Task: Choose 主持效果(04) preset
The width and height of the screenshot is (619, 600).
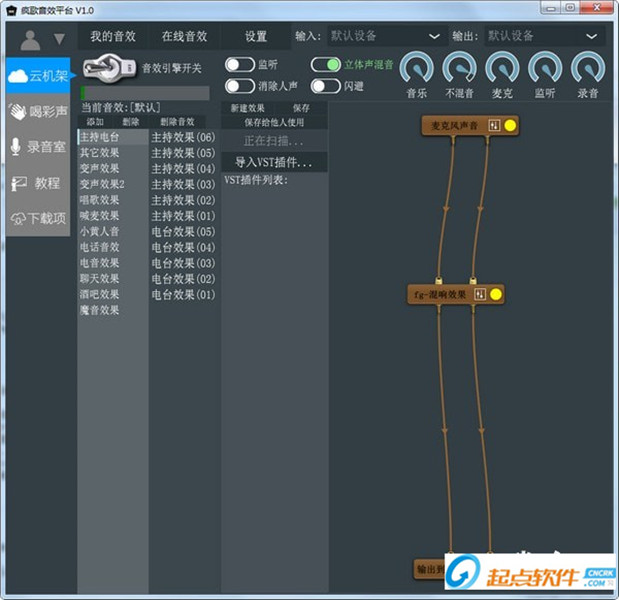Action: (184, 169)
